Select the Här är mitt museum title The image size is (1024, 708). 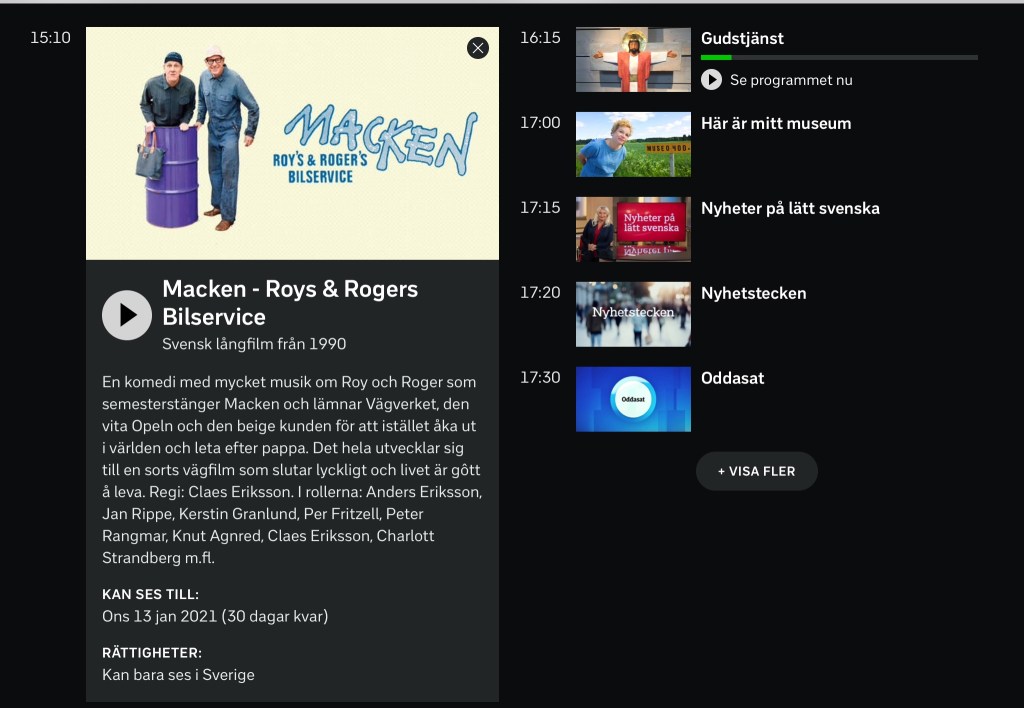[776, 123]
